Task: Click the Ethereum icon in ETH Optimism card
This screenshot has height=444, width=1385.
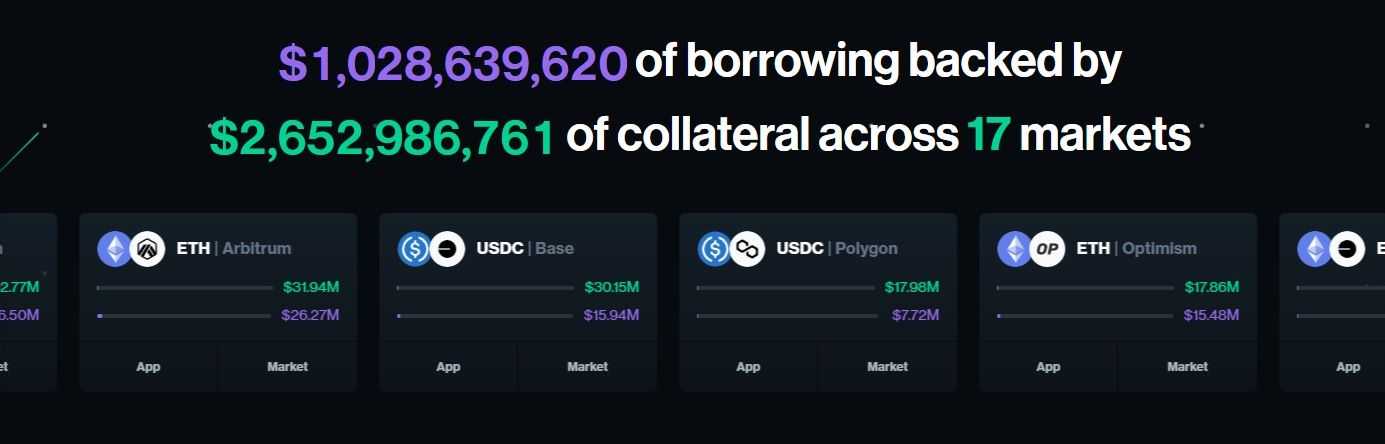Action: 1014,248
